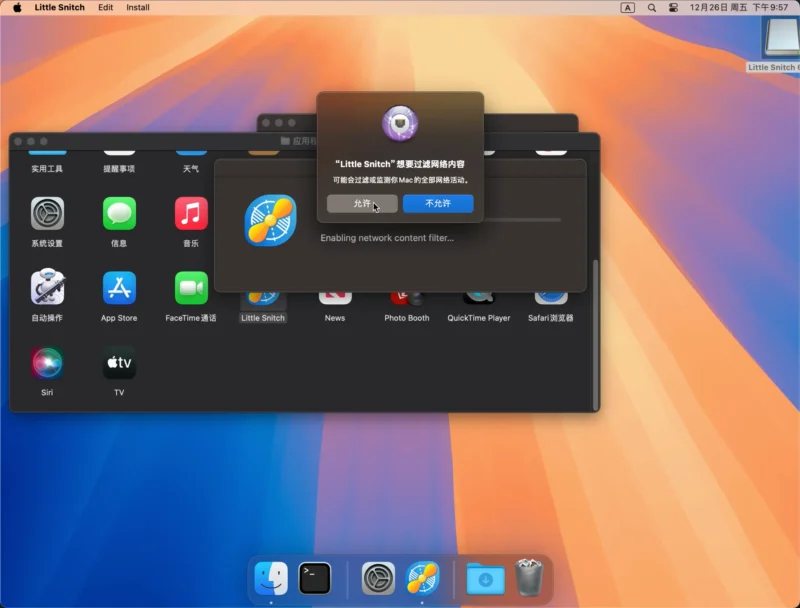Click Spotlight search in the menu bar
The width and height of the screenshot is (800, 608).
(x=652, y=7)
